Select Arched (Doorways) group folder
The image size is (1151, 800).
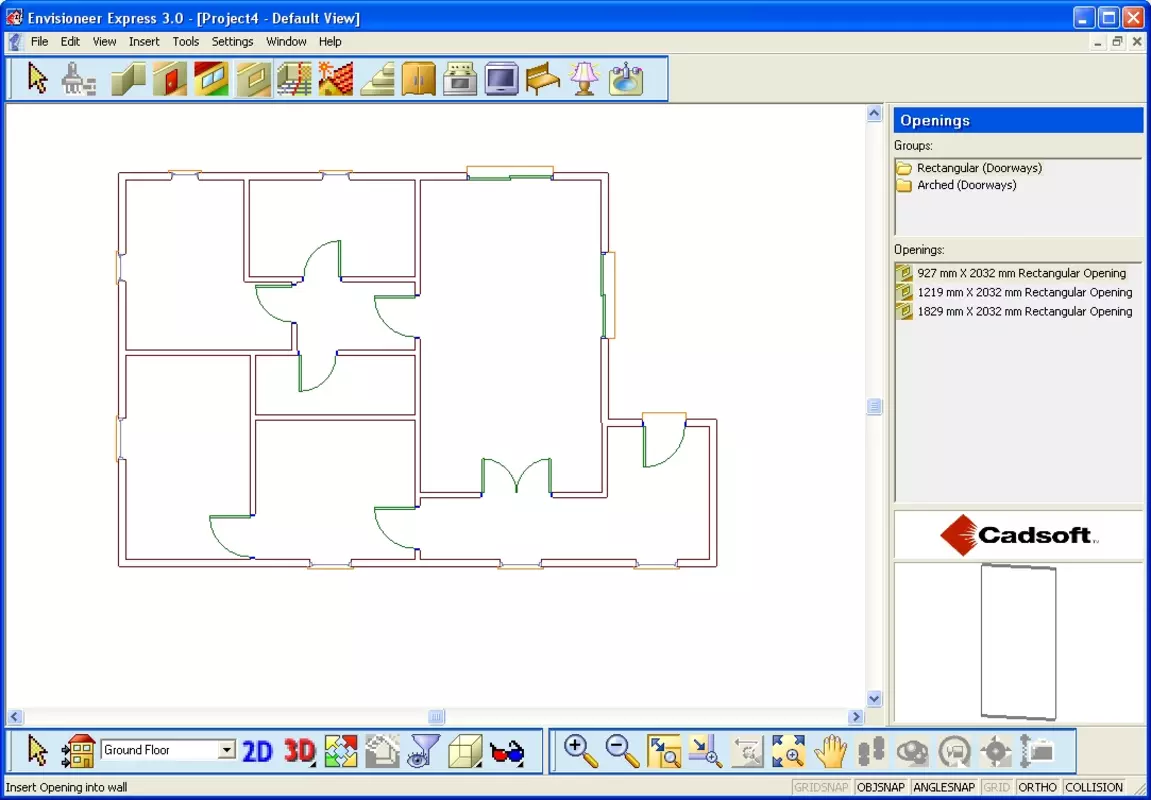[x=956, y=185]
